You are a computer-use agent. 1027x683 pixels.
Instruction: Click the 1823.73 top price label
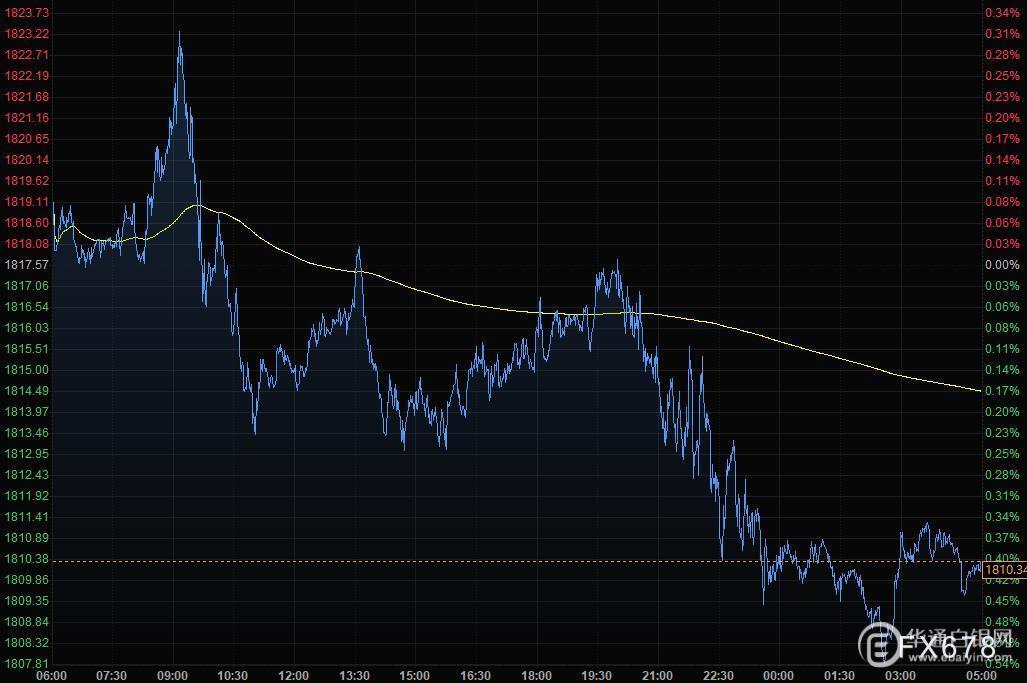(27, 13)
